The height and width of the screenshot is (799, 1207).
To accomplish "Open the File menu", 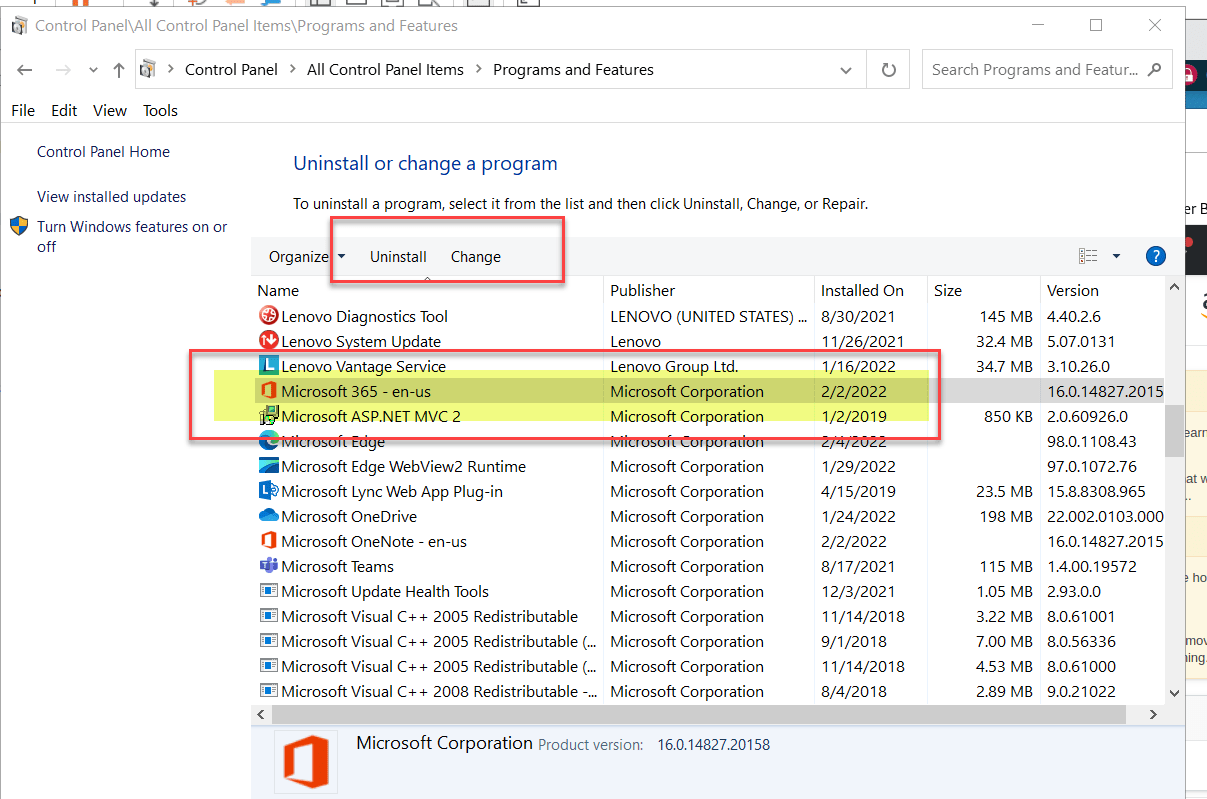I will pos(23,110).
